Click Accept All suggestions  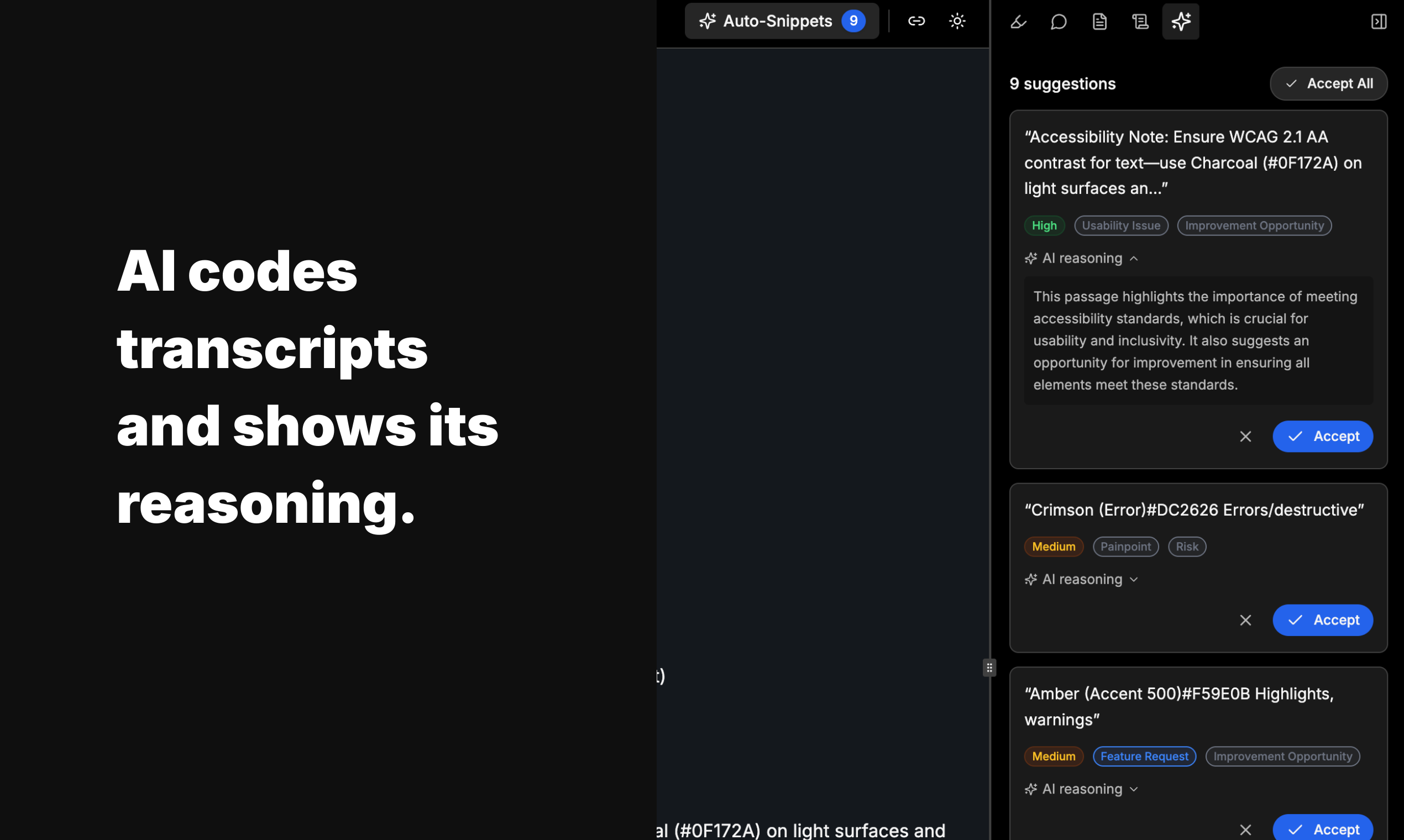tap(1328, 84)
